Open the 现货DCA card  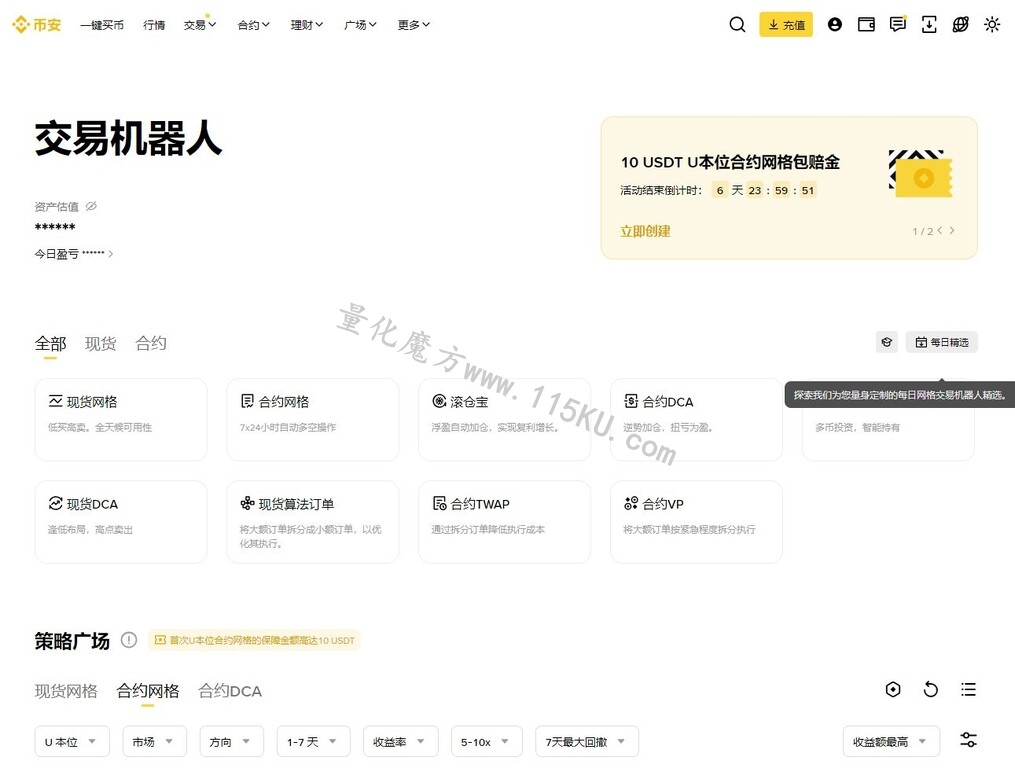(x=121, y=522)
